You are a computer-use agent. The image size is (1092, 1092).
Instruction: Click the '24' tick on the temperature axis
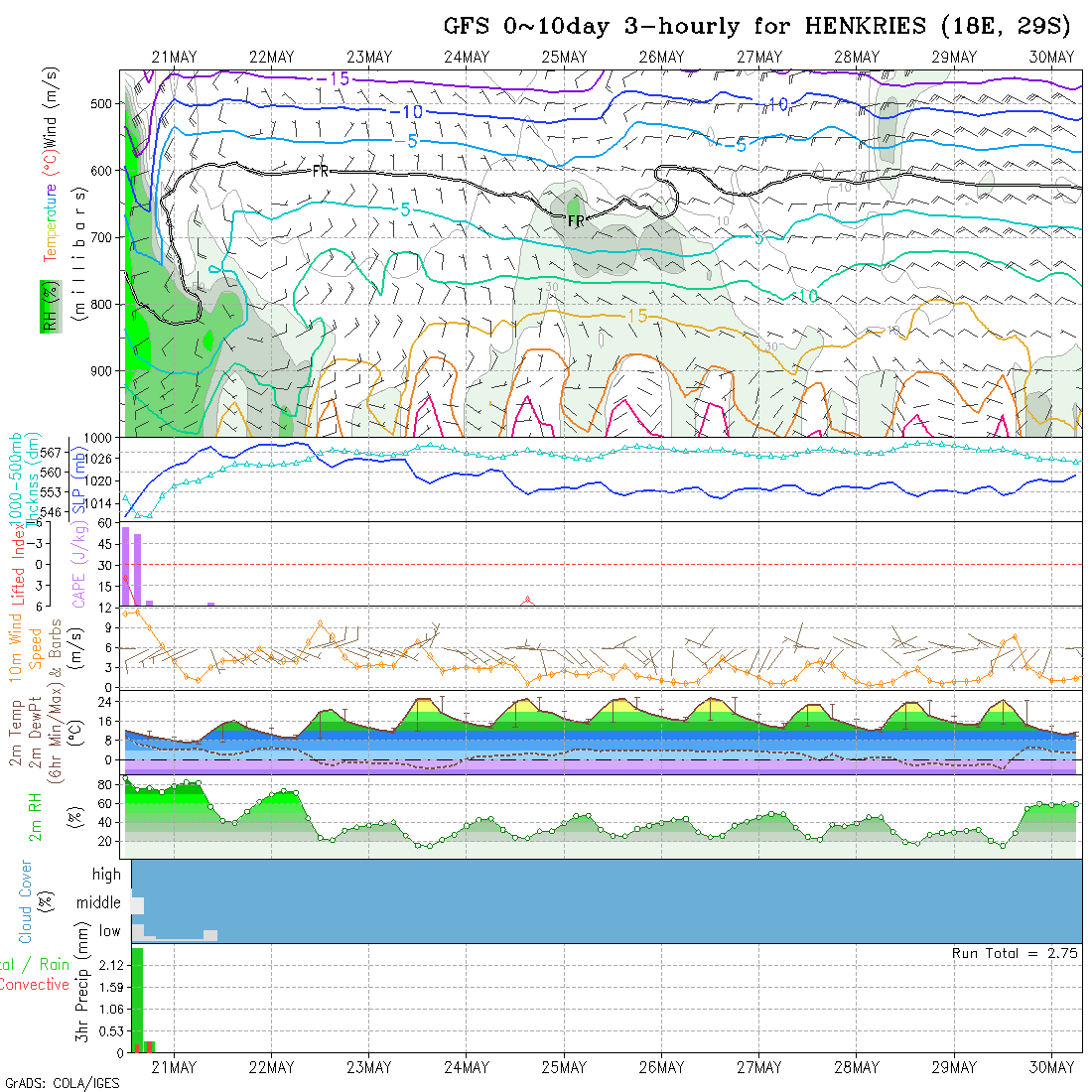pos(104,702)
